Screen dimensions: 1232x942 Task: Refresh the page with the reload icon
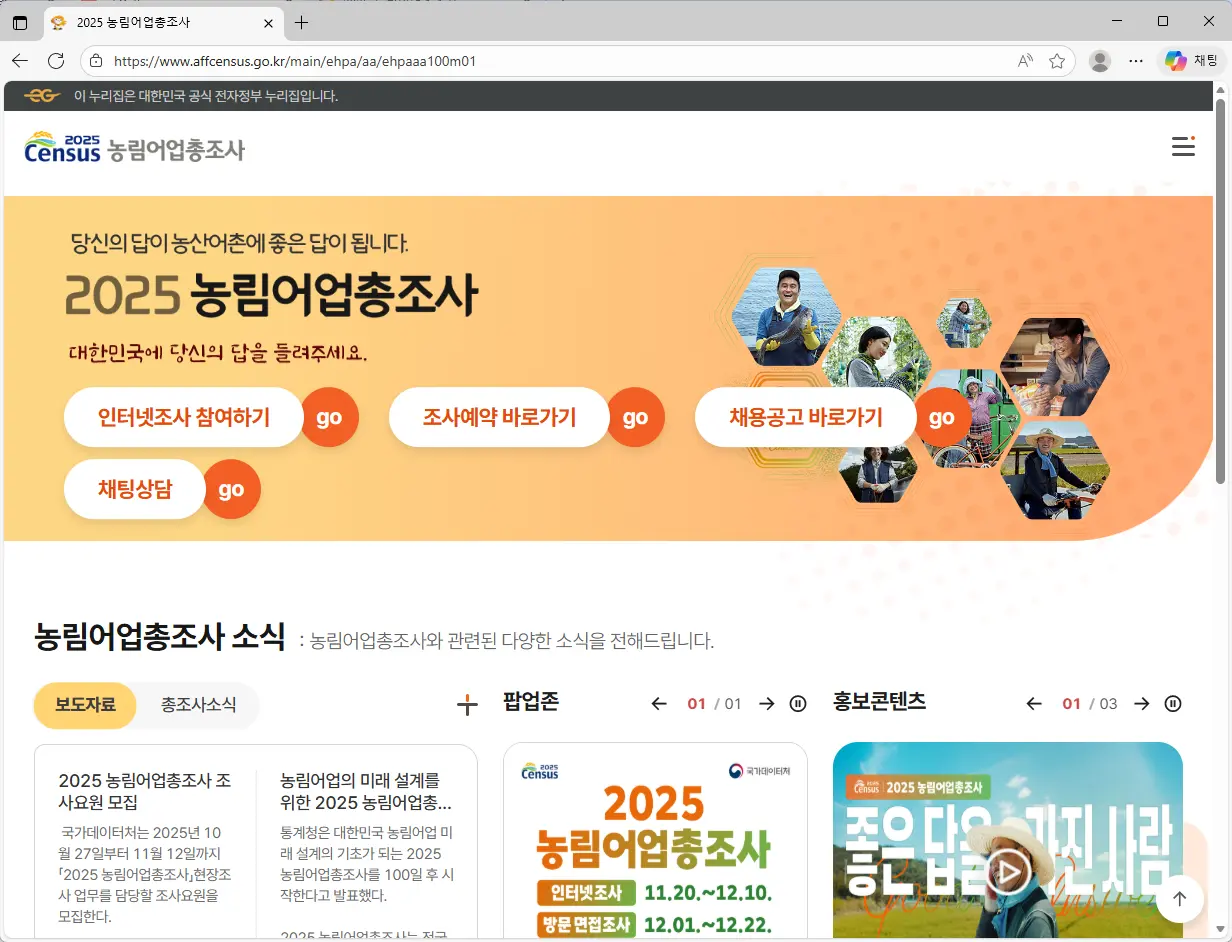point(57,60)
